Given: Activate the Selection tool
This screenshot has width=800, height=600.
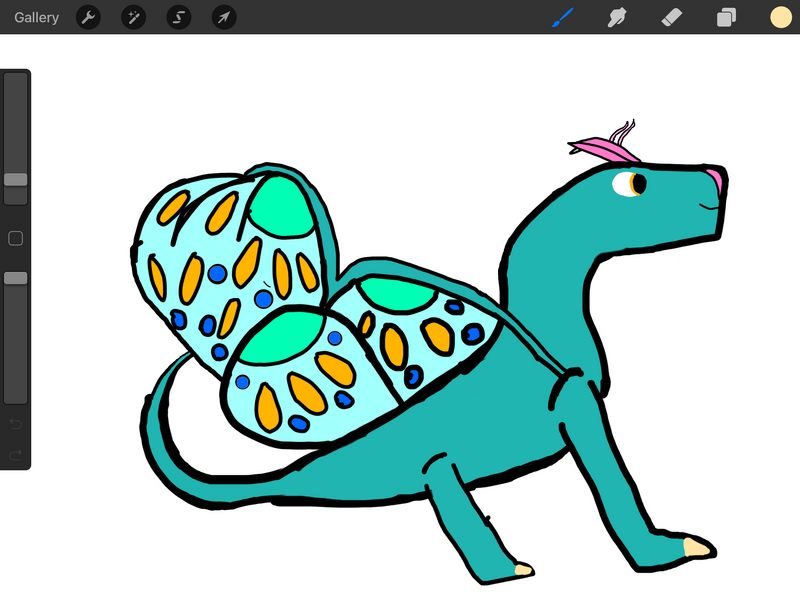Looking at the screenshot, I should click(179, 17).
